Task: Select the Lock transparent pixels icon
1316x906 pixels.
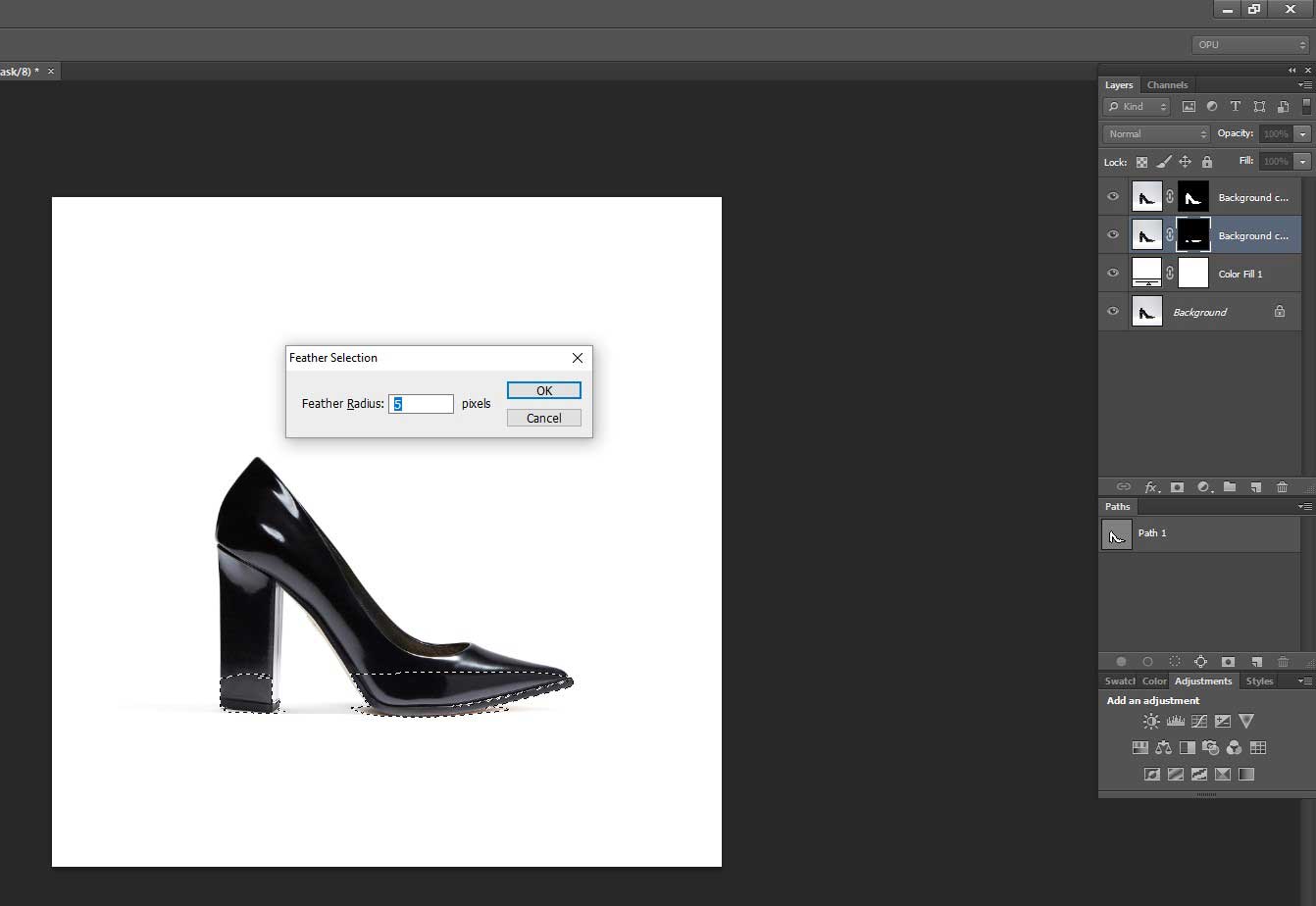Action: (1140, 162)
